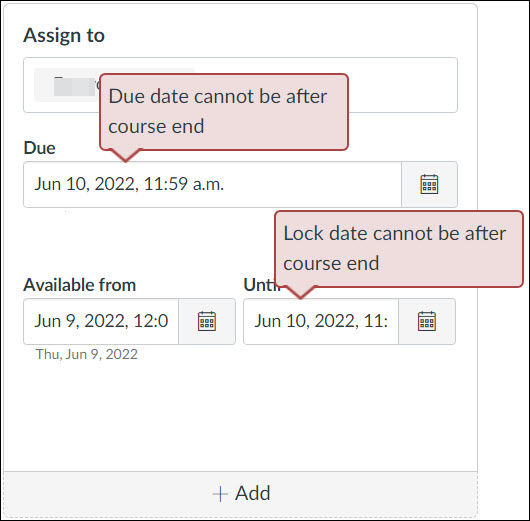
Task: Open the Until date calendar picker
Action: tap(427, 321)
